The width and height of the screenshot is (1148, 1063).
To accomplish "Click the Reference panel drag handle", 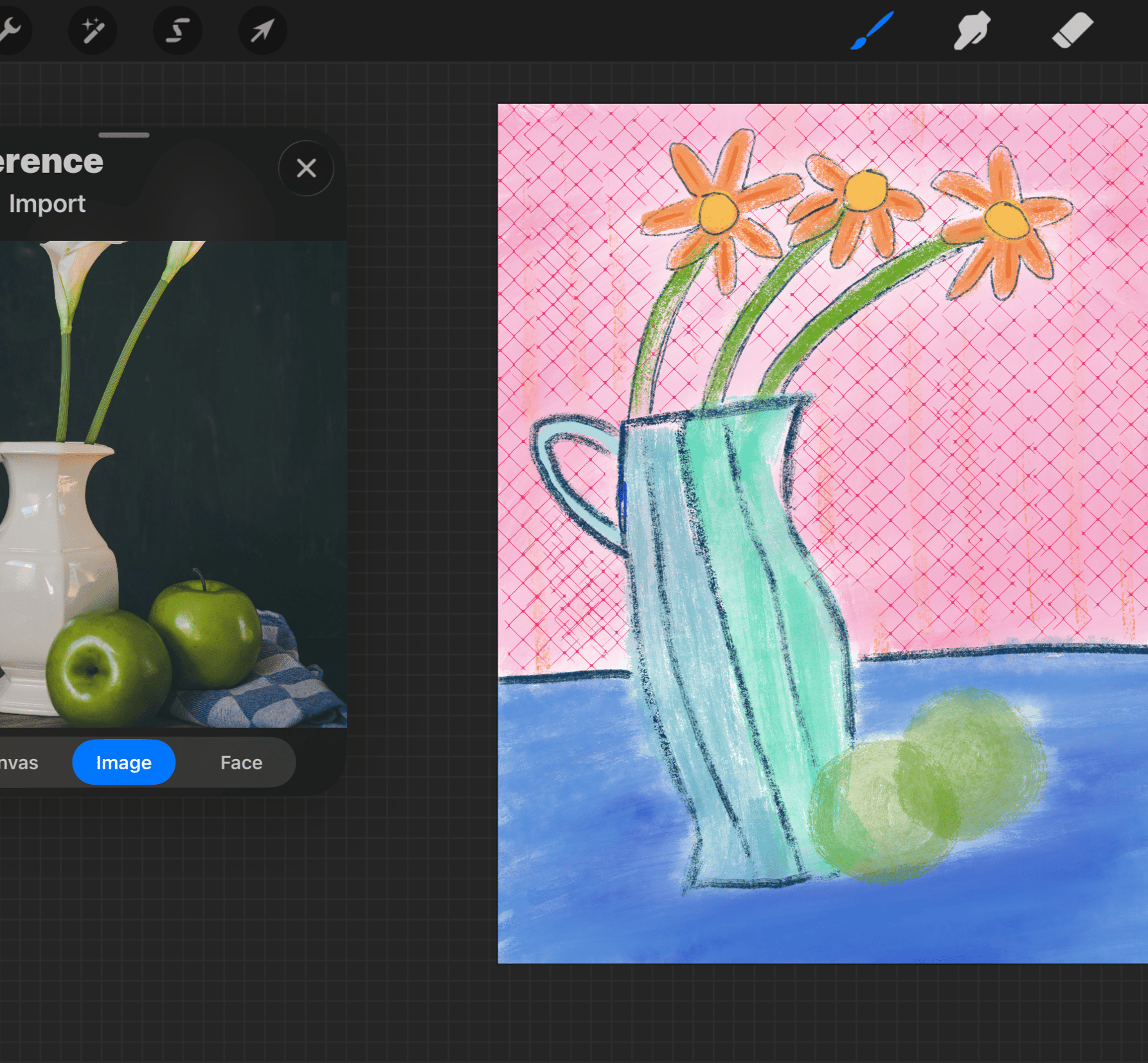I will (124, 135).
